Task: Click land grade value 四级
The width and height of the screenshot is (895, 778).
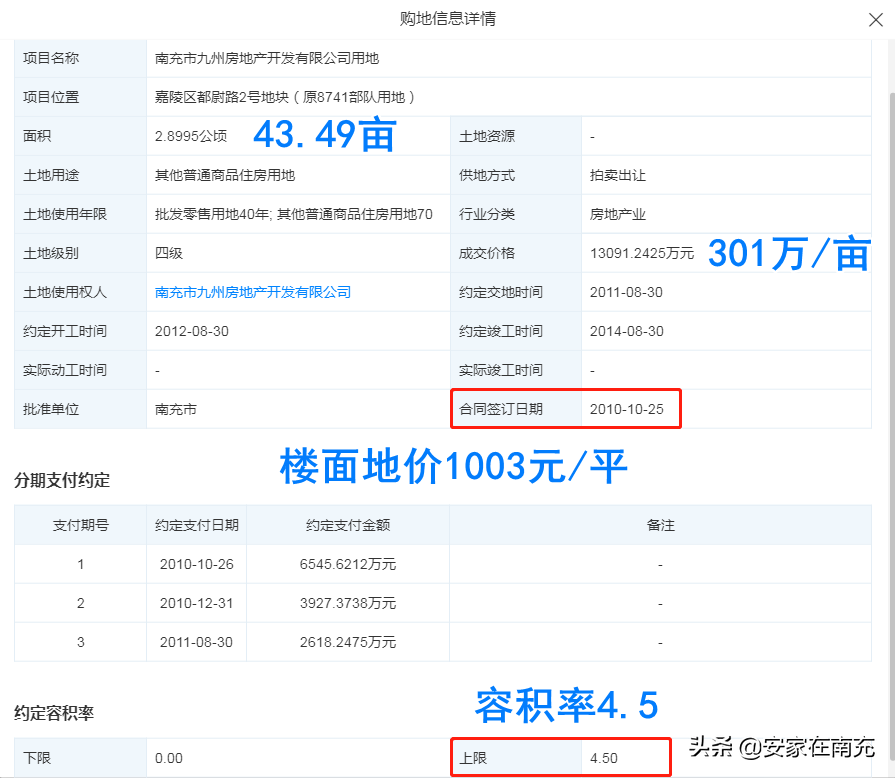Action: [x=169, y=253]
